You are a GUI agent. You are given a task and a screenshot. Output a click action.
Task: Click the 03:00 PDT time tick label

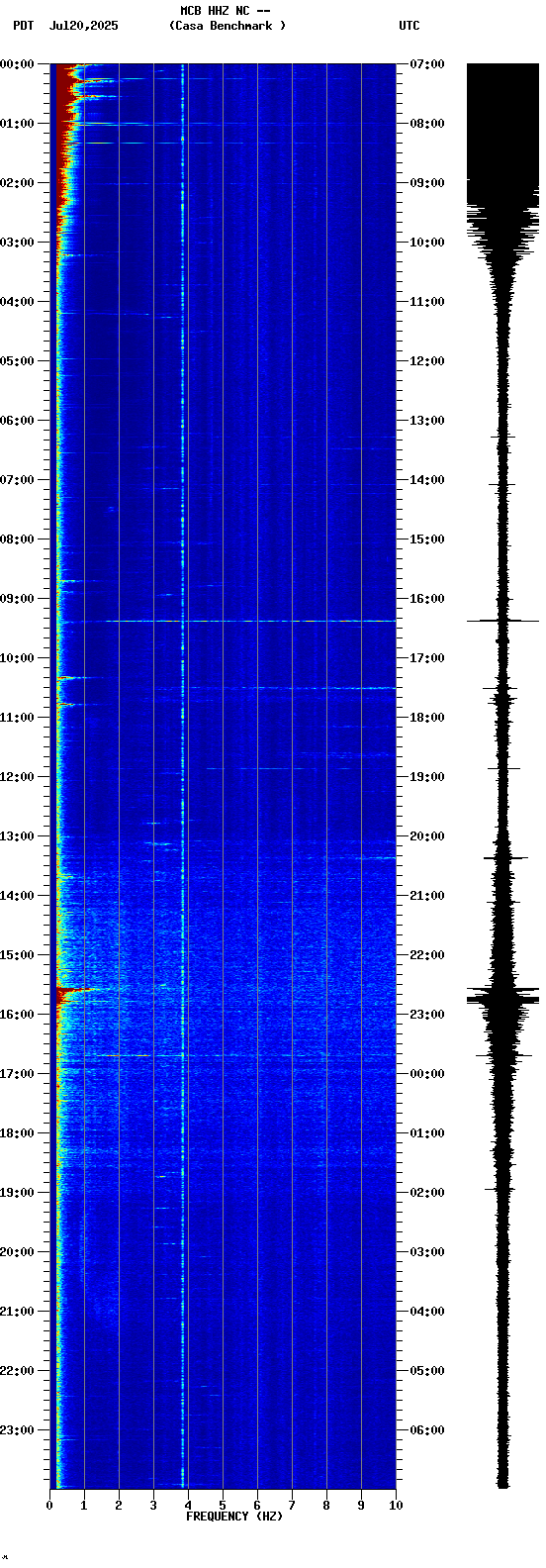18,243
